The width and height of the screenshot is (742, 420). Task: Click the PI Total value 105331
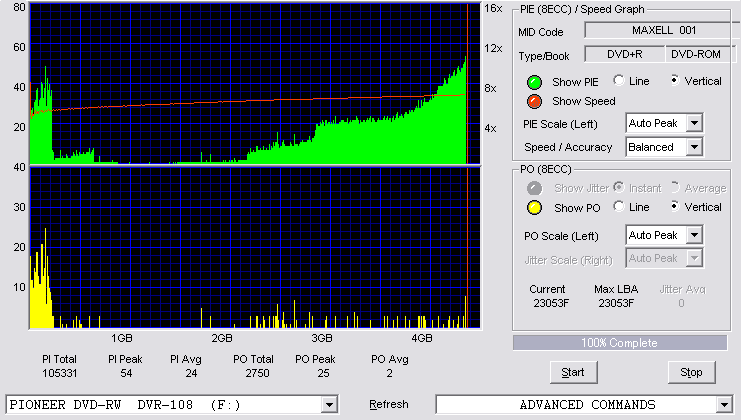click(x=60, y=373)
